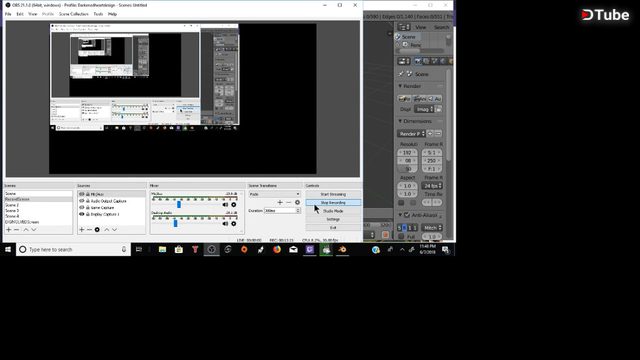This screenshot has height=360, width=640.
Task: Toggle the Anti-Aliasing checkbox in Blender
Action: pyautogui.click(x=407, y=215)
